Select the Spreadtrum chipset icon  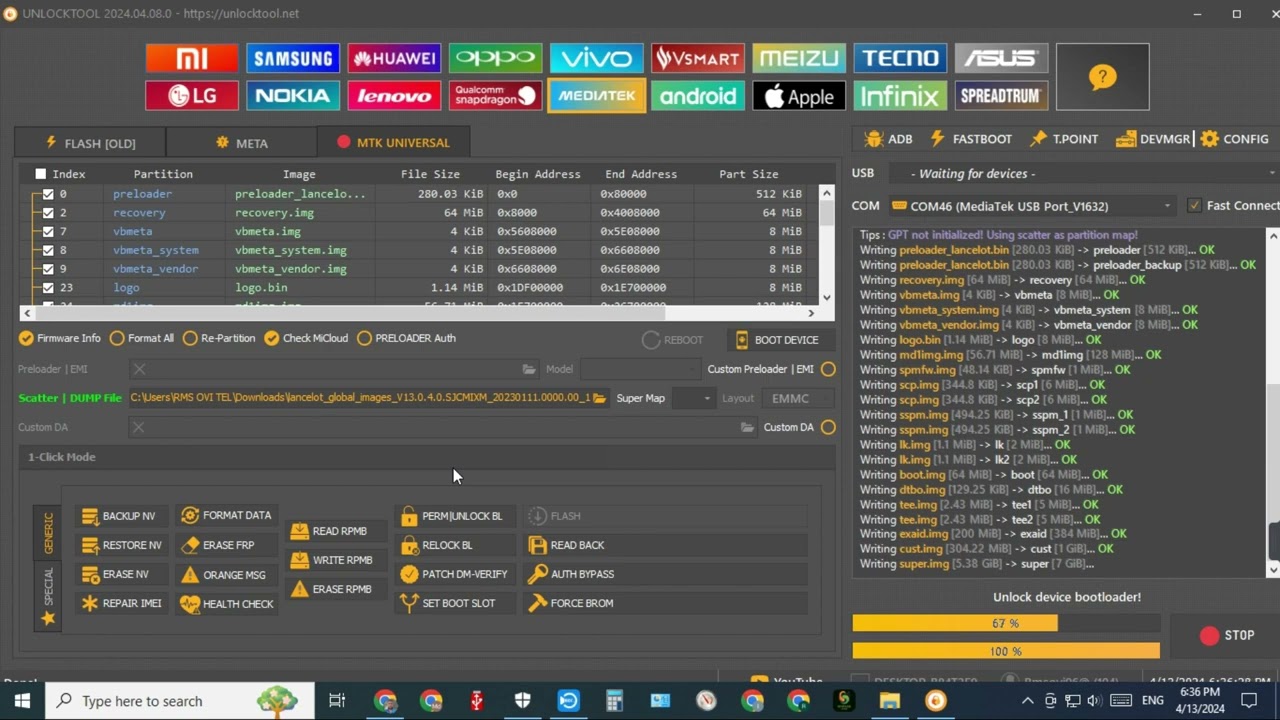[x=1000, y=96]
